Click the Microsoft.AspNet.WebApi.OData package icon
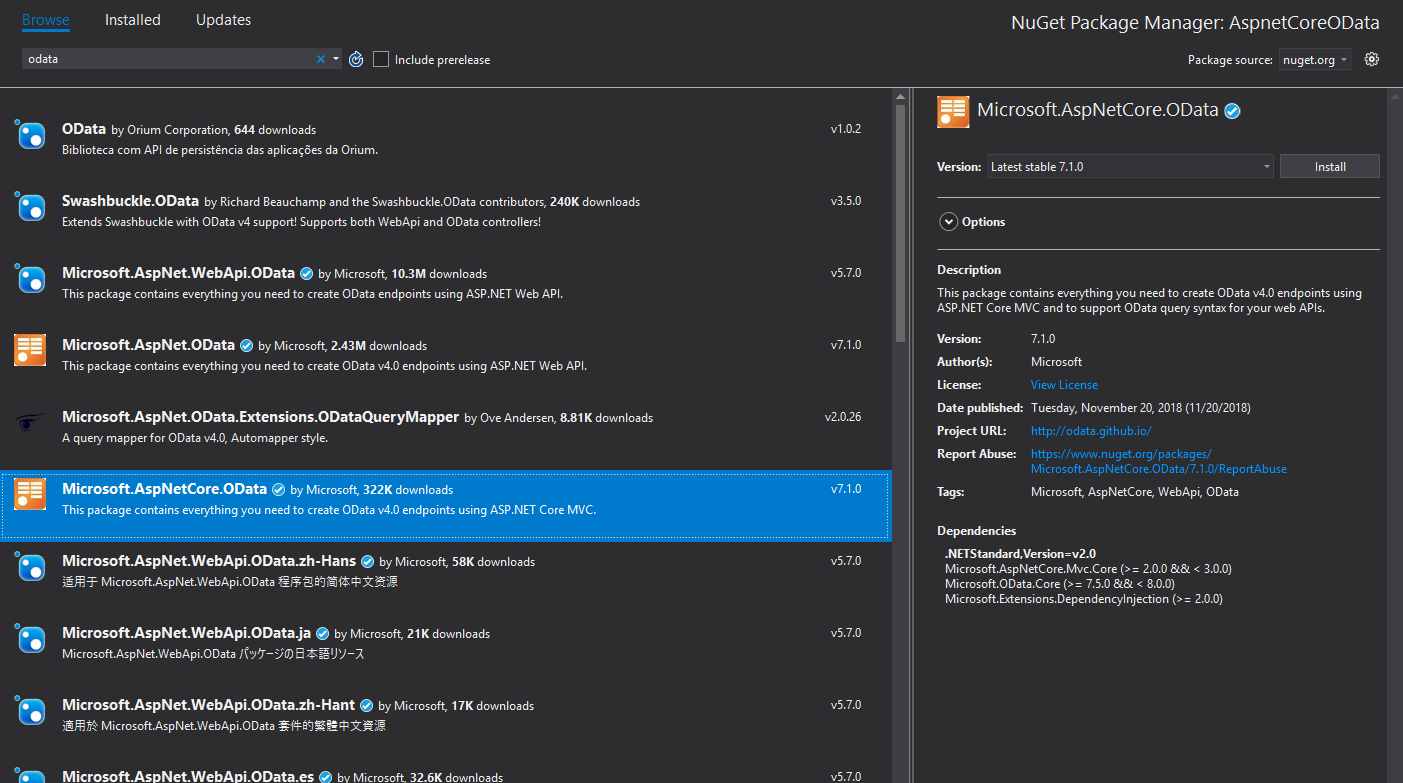This screenshot has width=1403, height=783. tap(30, 279)
